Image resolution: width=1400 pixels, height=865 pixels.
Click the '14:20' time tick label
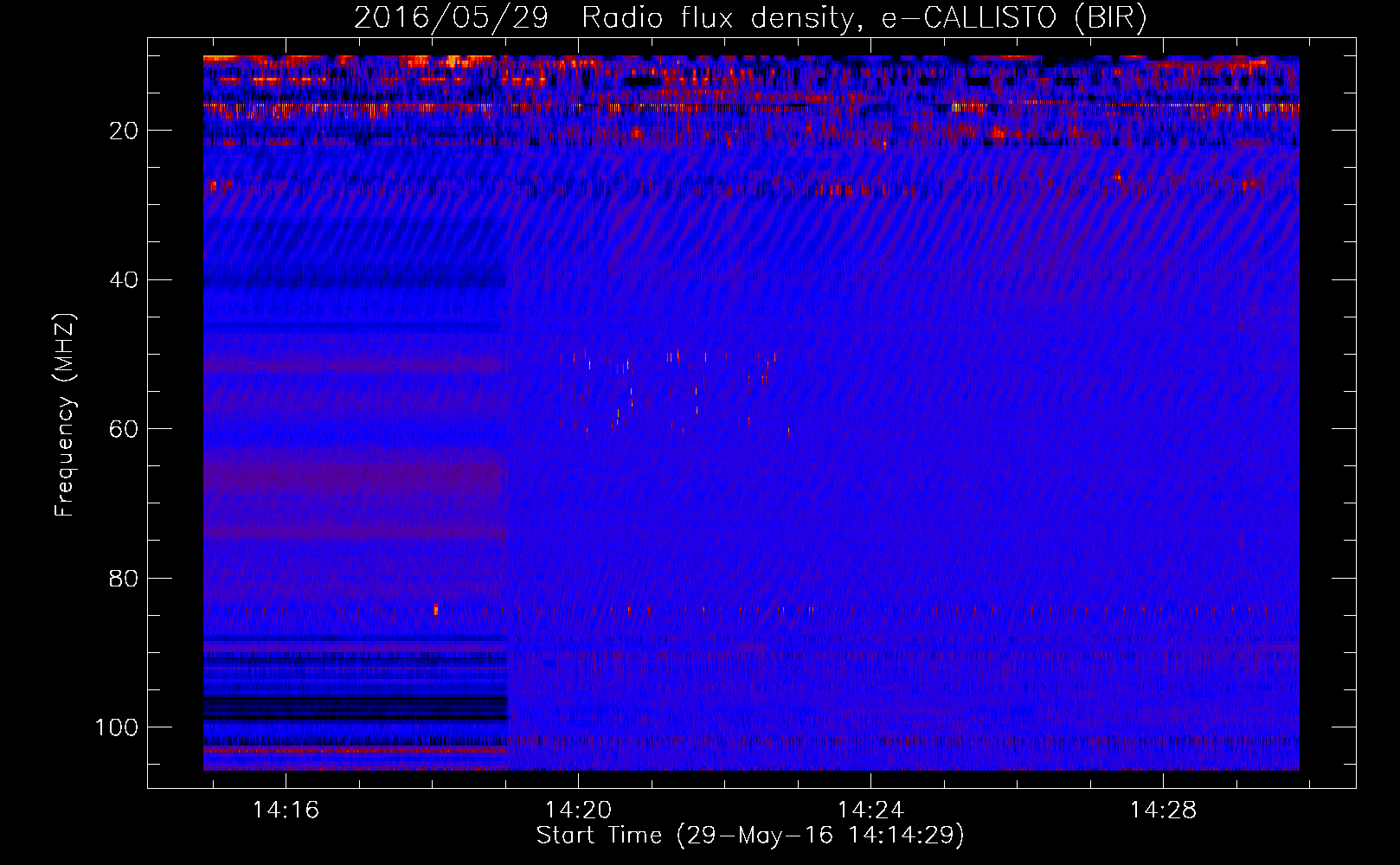(x=578, y=811)
